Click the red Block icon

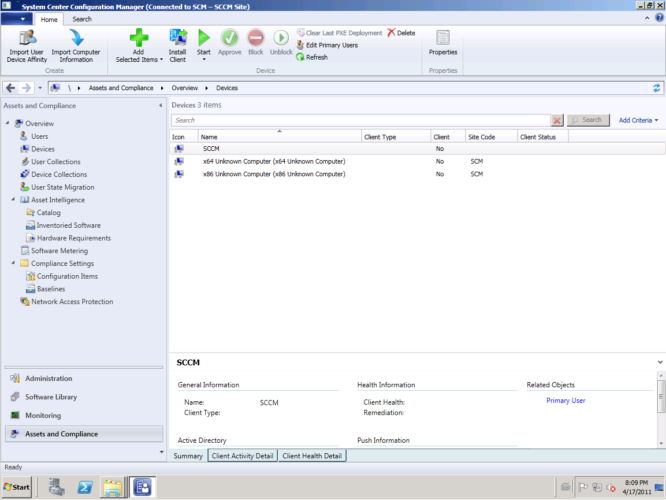(x=256, y=38)
